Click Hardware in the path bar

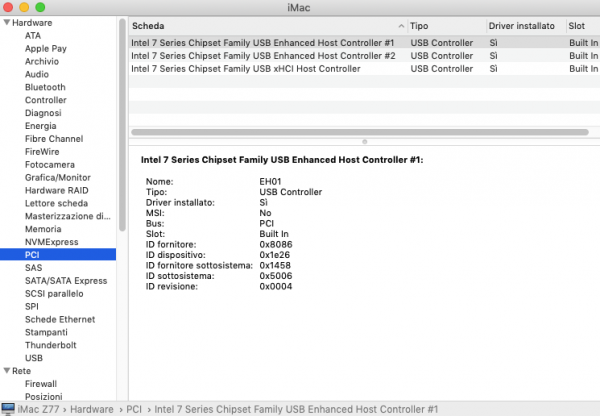[x=92, y=409]
